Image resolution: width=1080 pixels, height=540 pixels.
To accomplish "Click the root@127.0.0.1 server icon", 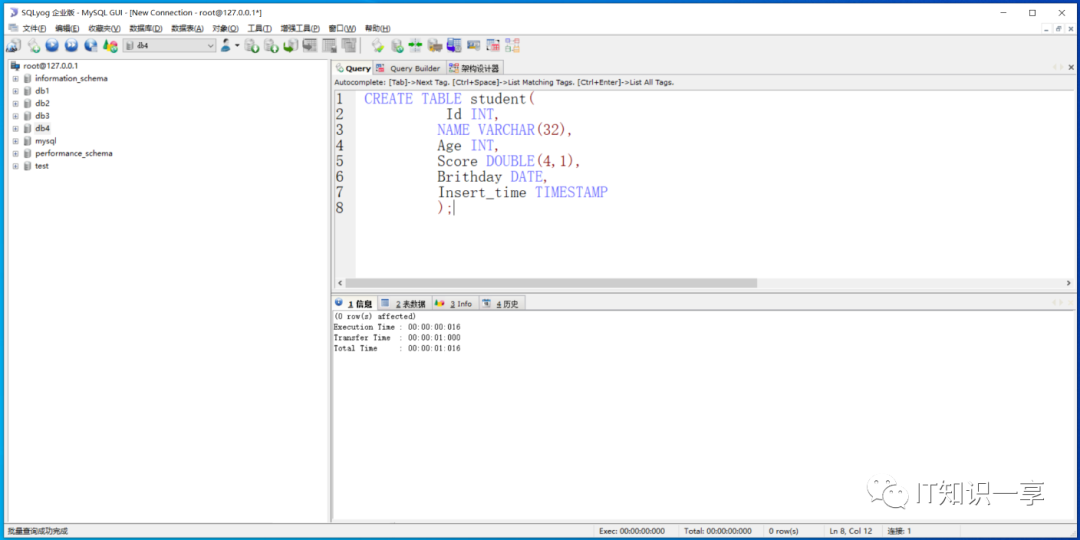I will (x=15, y=66).
